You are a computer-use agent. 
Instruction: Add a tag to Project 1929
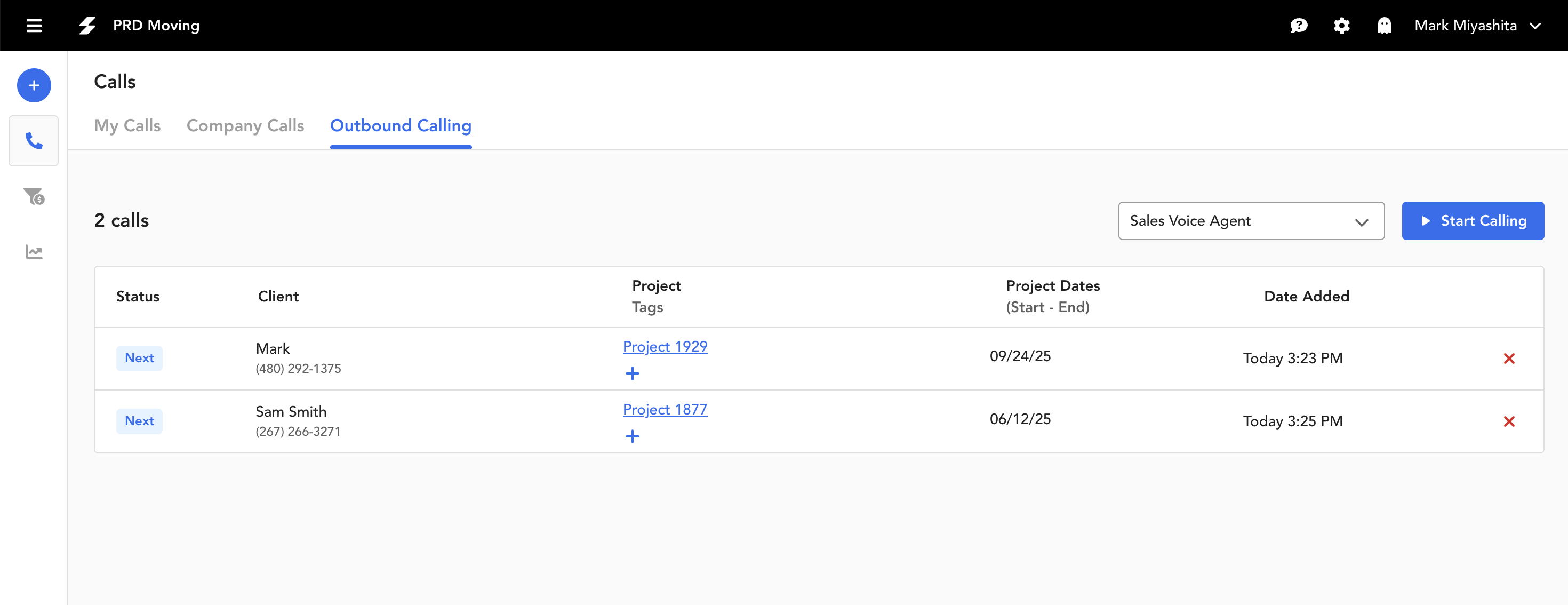click(x=633, y=373)
